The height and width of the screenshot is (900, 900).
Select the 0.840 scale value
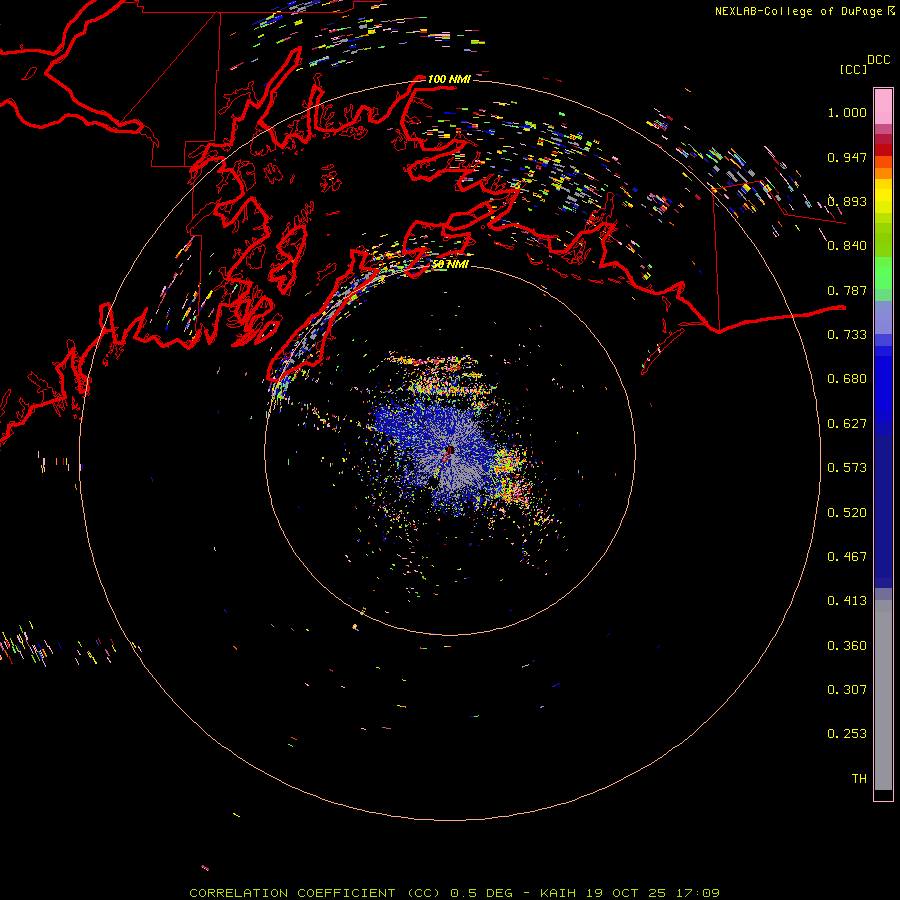pyautogui.click(x=847, y=246)
